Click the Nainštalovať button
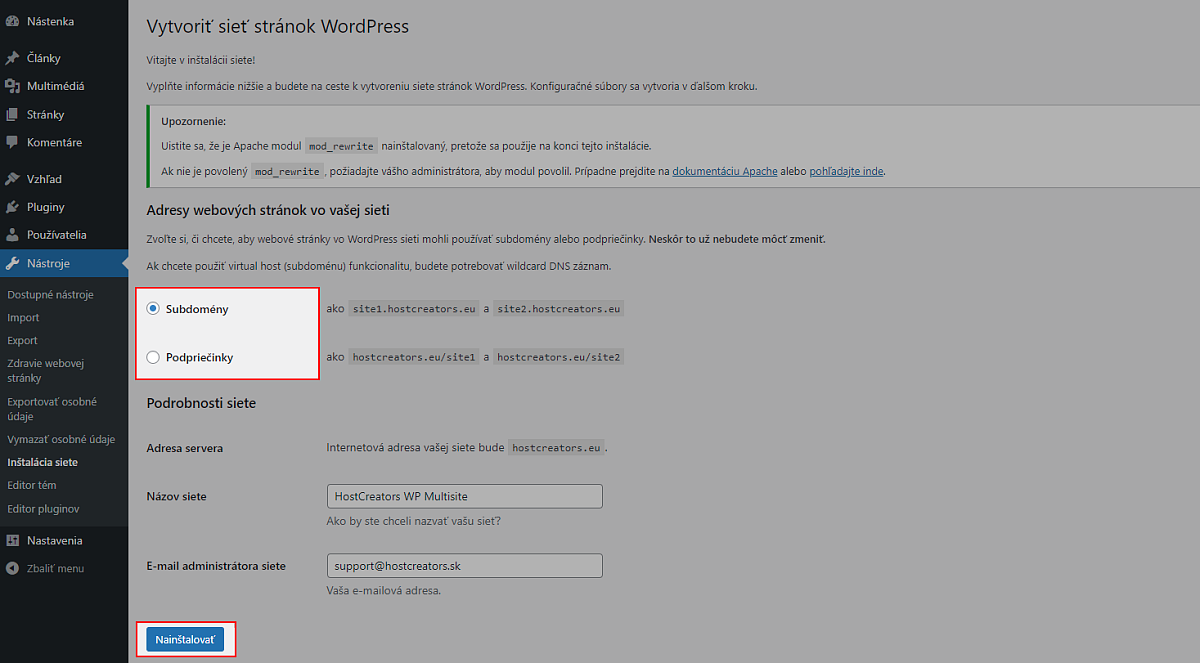Screen dimensions: 1200x663 click(185, 639)
